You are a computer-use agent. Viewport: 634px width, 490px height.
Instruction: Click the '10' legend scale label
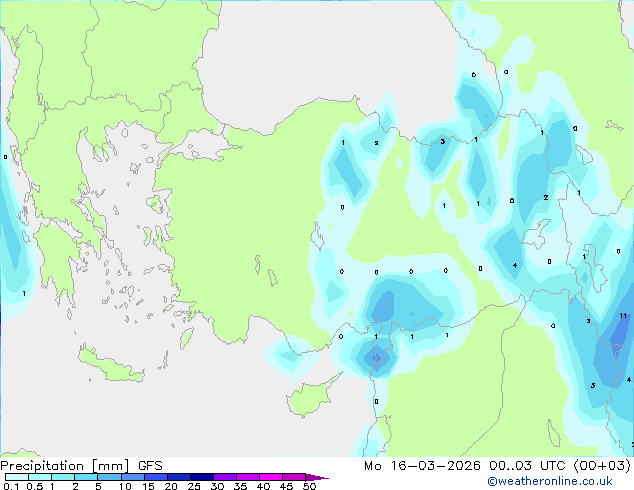[125, 486]
